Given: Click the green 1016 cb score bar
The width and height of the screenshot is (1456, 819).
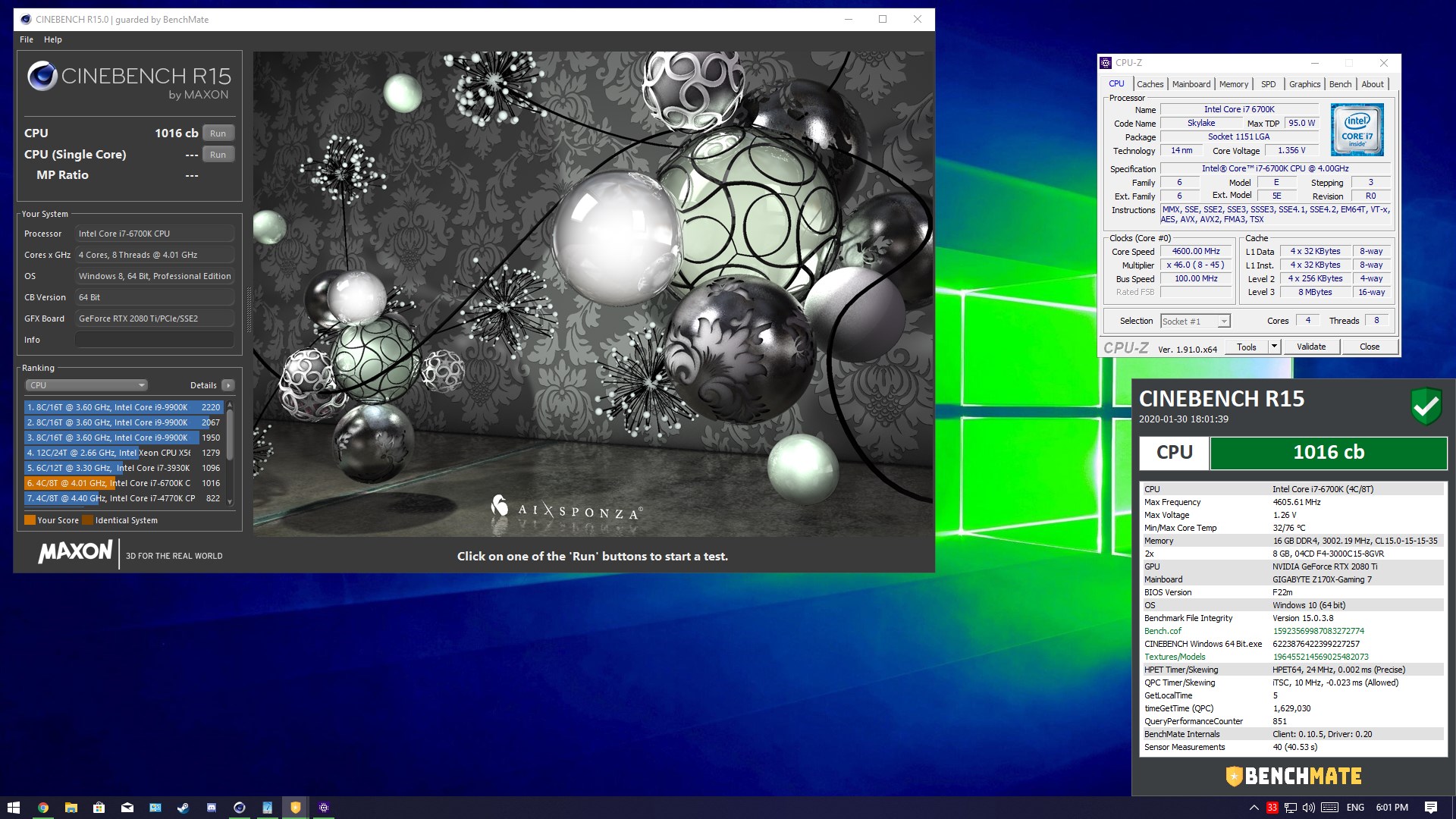Looking at the screenshot, I should click(x=1329, y=453).
